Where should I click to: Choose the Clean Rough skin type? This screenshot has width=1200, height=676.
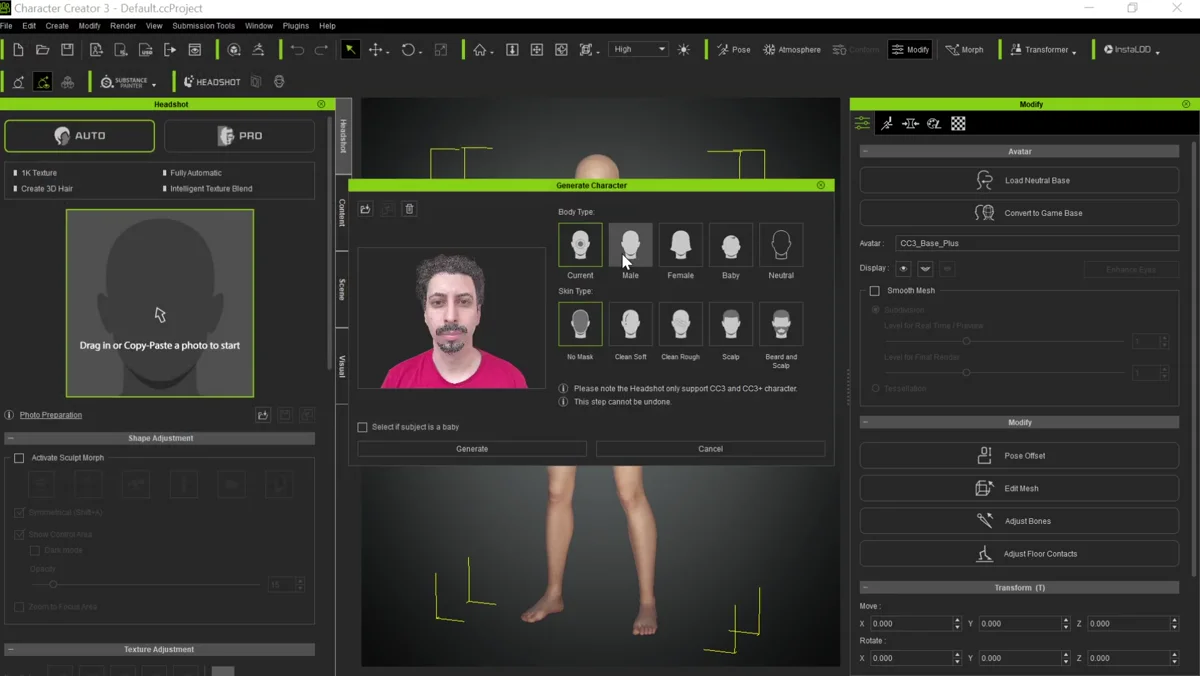coord(680,324)
